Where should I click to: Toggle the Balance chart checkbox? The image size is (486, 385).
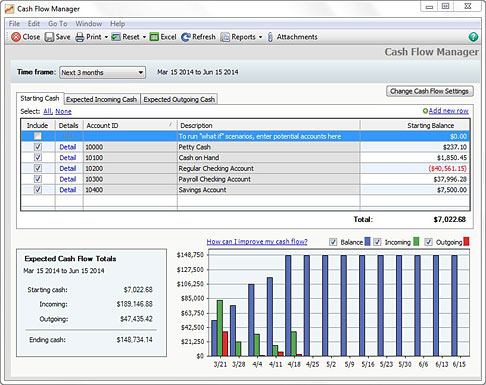[x=333, y=242]
